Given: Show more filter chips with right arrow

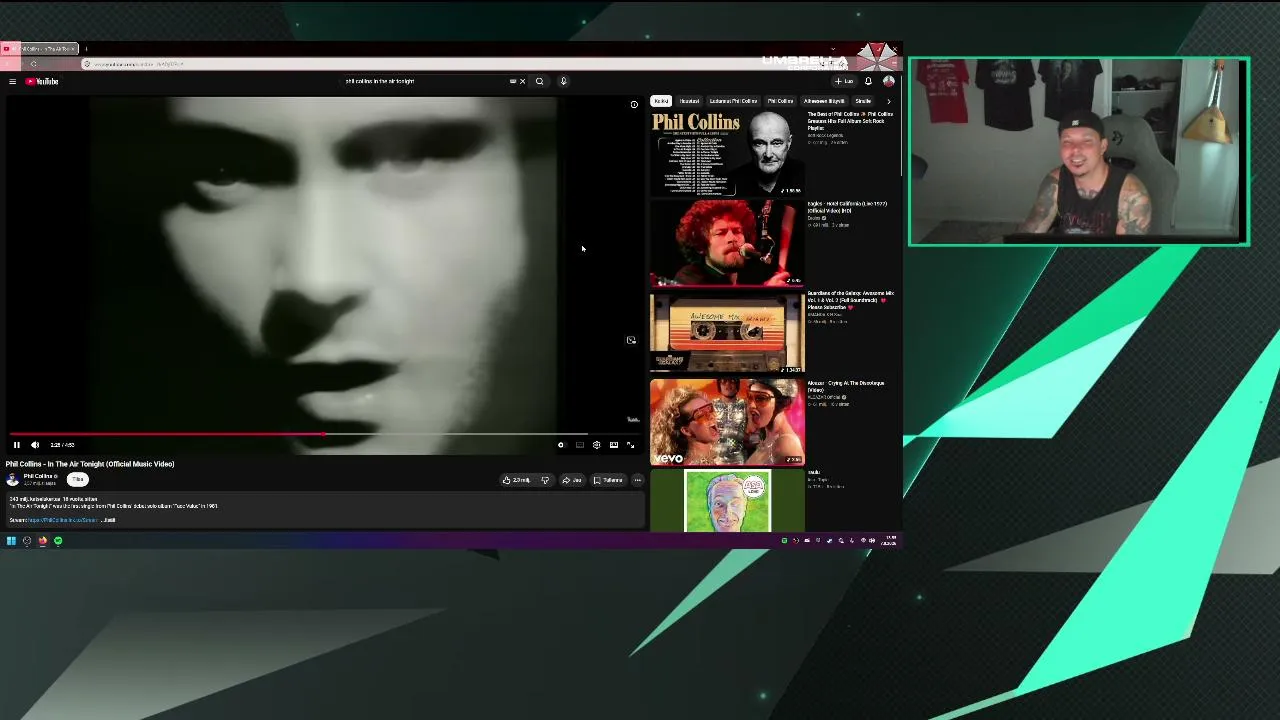Looking at the screenshot, I should [889, 101].
